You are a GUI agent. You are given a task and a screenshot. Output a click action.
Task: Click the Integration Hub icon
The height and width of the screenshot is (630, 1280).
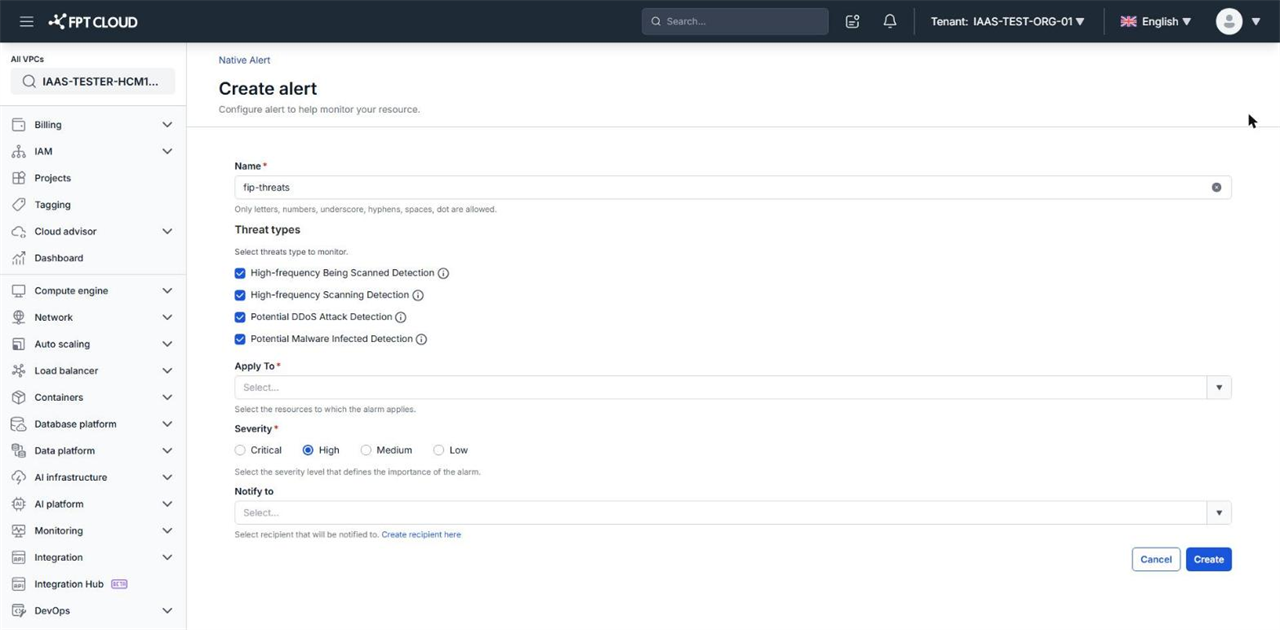pos(18,584)
